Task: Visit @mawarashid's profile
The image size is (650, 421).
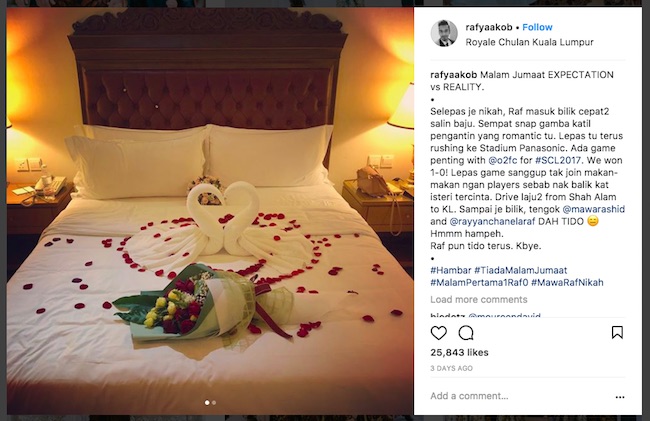Action: click(594, 209)
